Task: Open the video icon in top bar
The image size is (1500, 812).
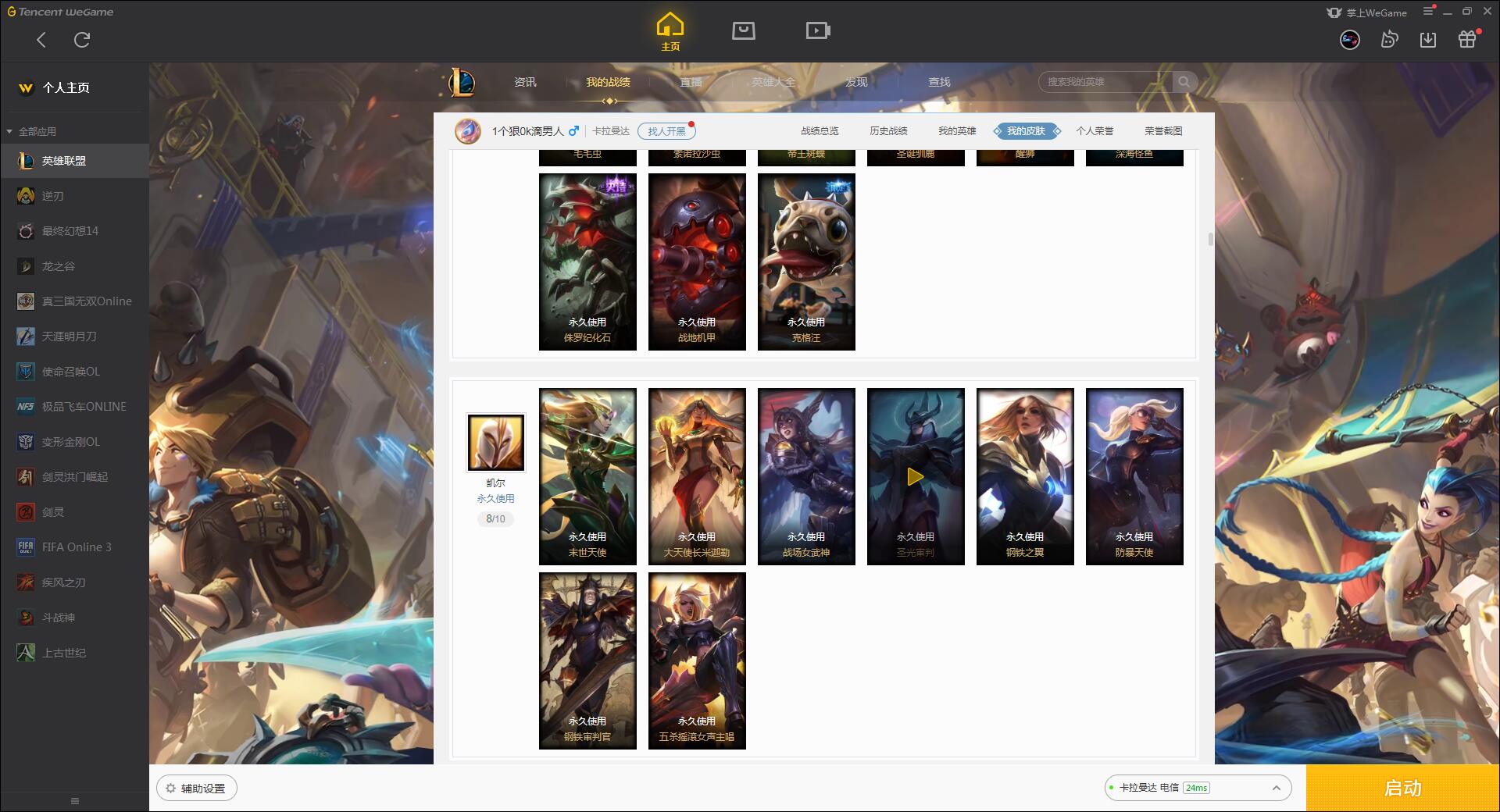Action: pos(818,30)
